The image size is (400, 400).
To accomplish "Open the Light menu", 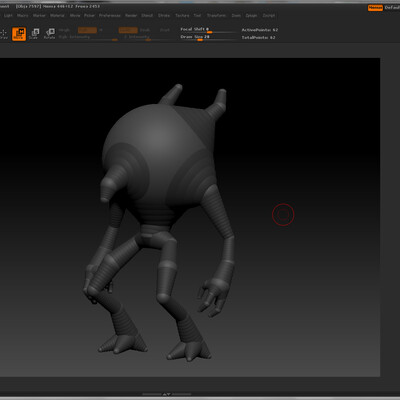I will pyautogui.click(x=8, y=16).
